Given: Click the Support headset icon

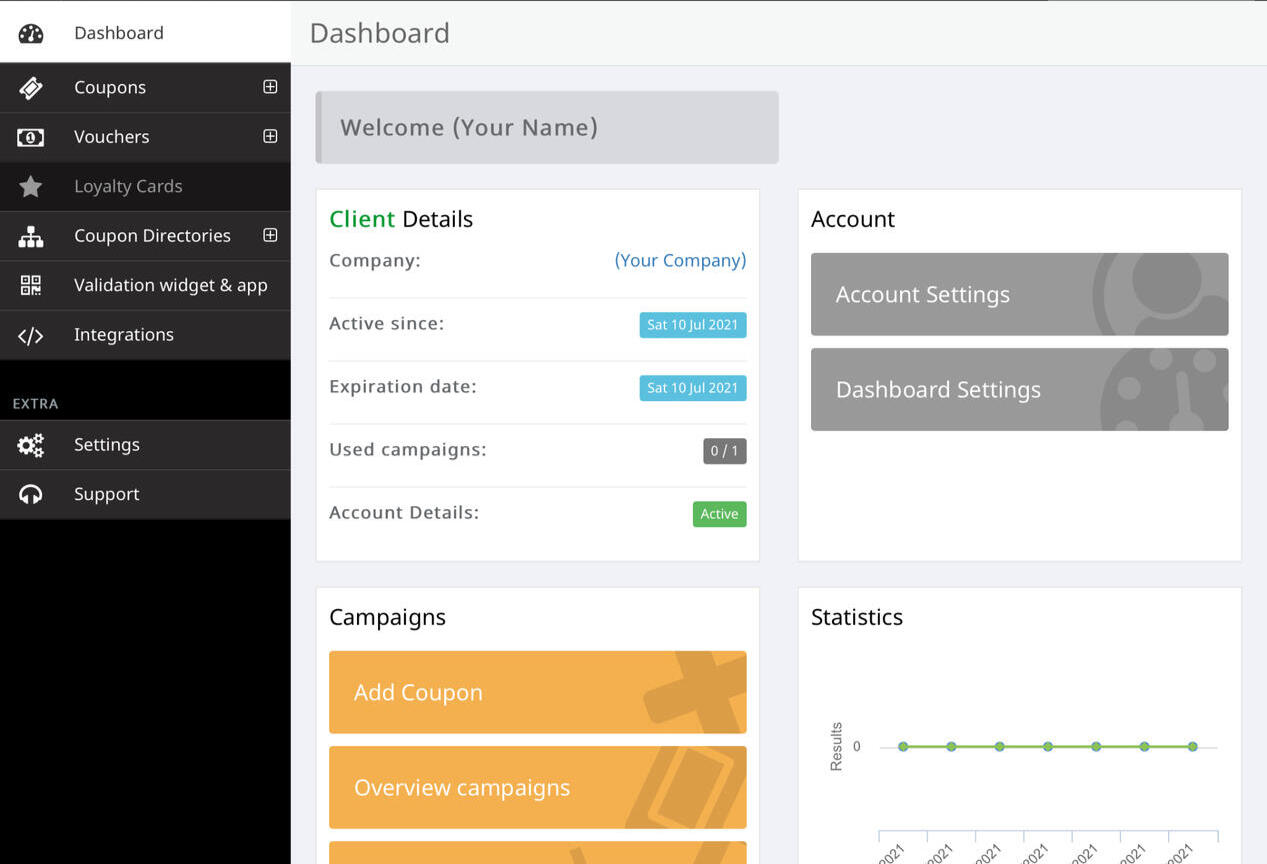Looking at the screenshot, I should [x=31, y=495].
